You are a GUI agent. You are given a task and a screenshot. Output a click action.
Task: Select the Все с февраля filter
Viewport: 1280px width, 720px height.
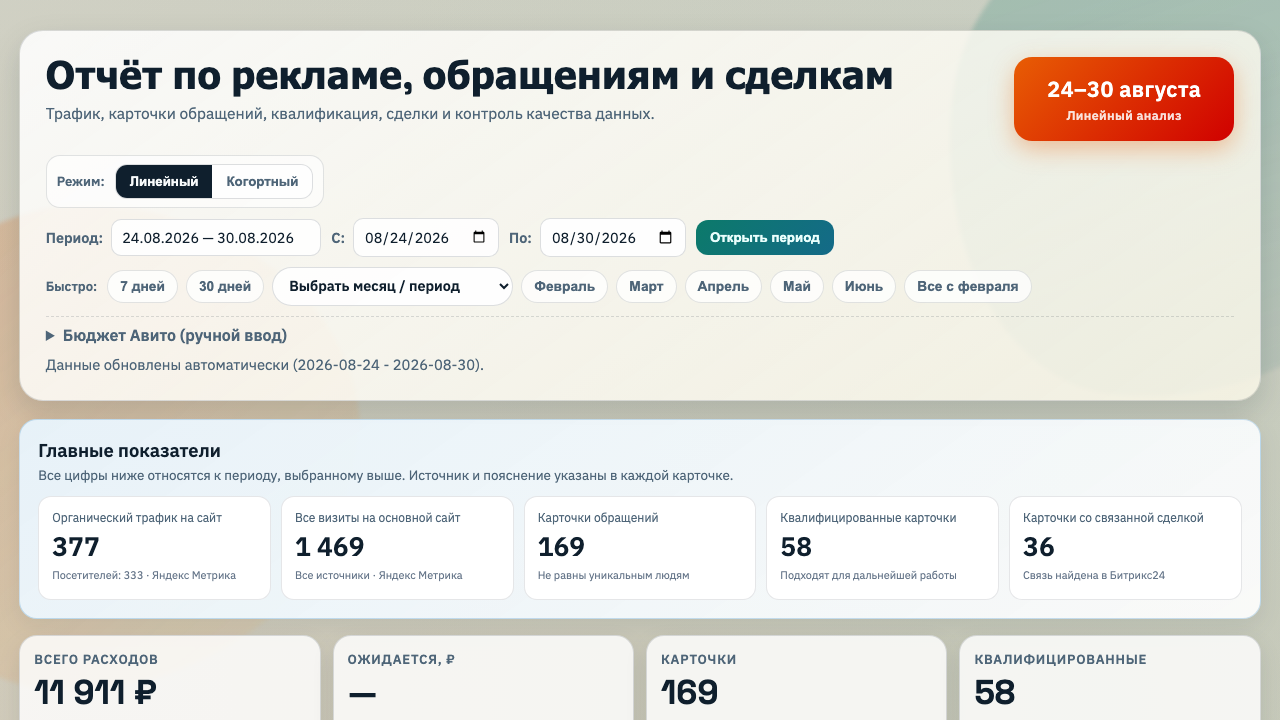pos(968,286)
